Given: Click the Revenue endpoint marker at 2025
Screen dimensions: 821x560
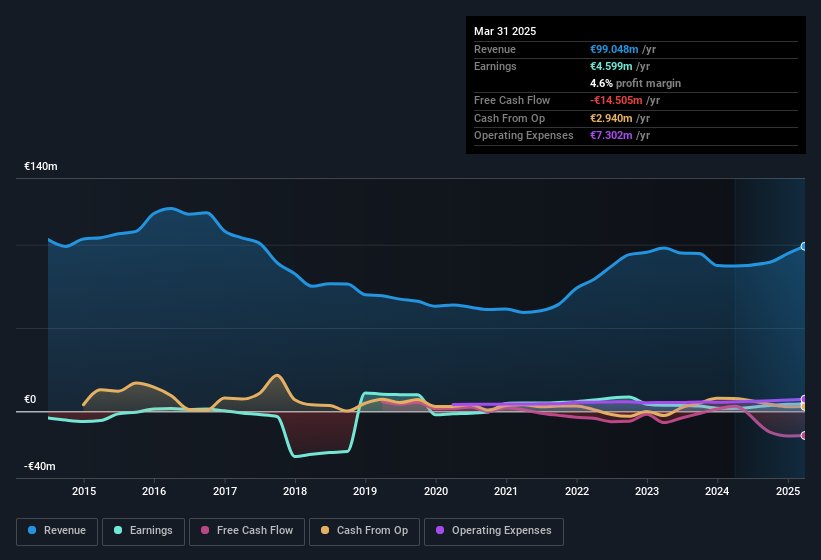Looking at the screenshot, I should click(804, 247).
